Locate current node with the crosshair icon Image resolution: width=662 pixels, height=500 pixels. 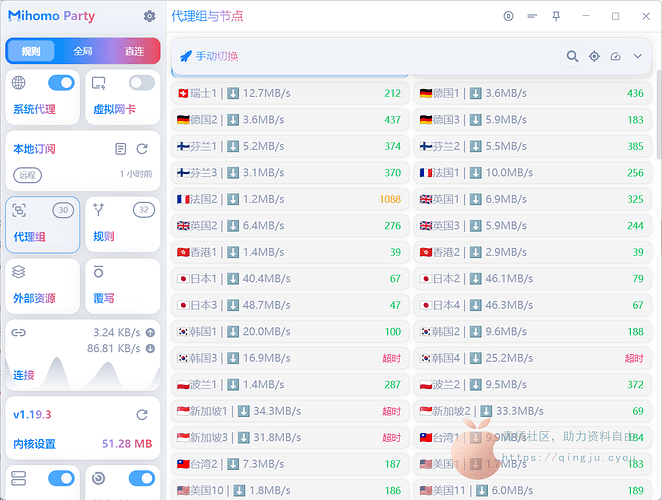pyautogui.click(x=594, y=56)
